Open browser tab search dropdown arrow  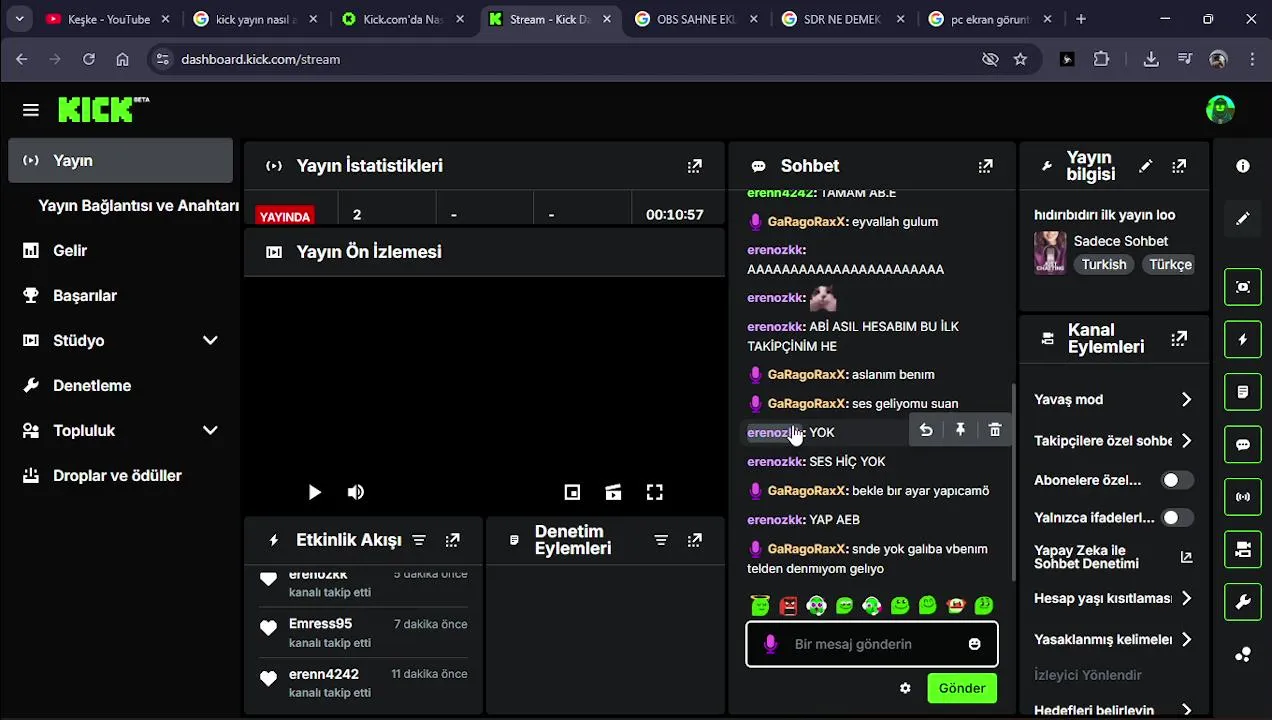click(19, 19)
